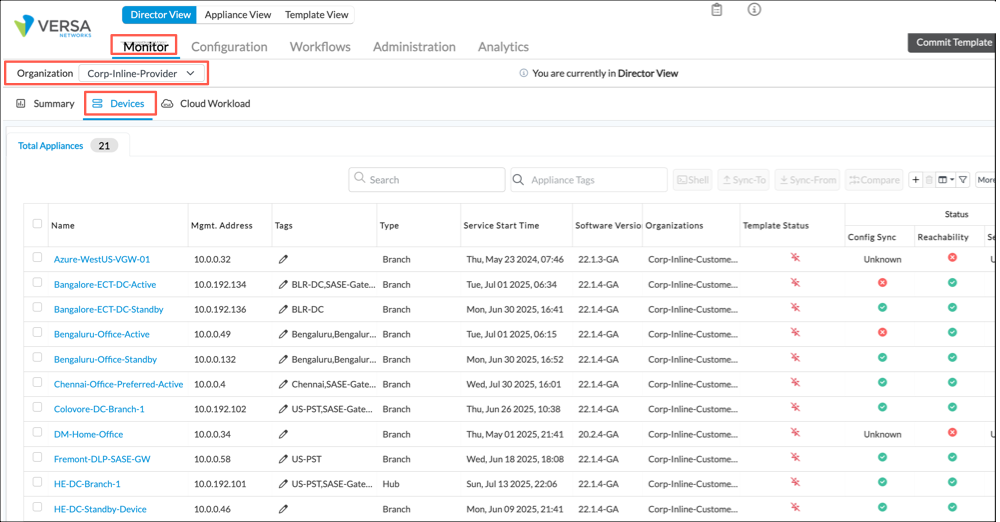Check the Bengaluru-Office-Standby row checkbox
The image size is (1000, 522).
(37, 357)
